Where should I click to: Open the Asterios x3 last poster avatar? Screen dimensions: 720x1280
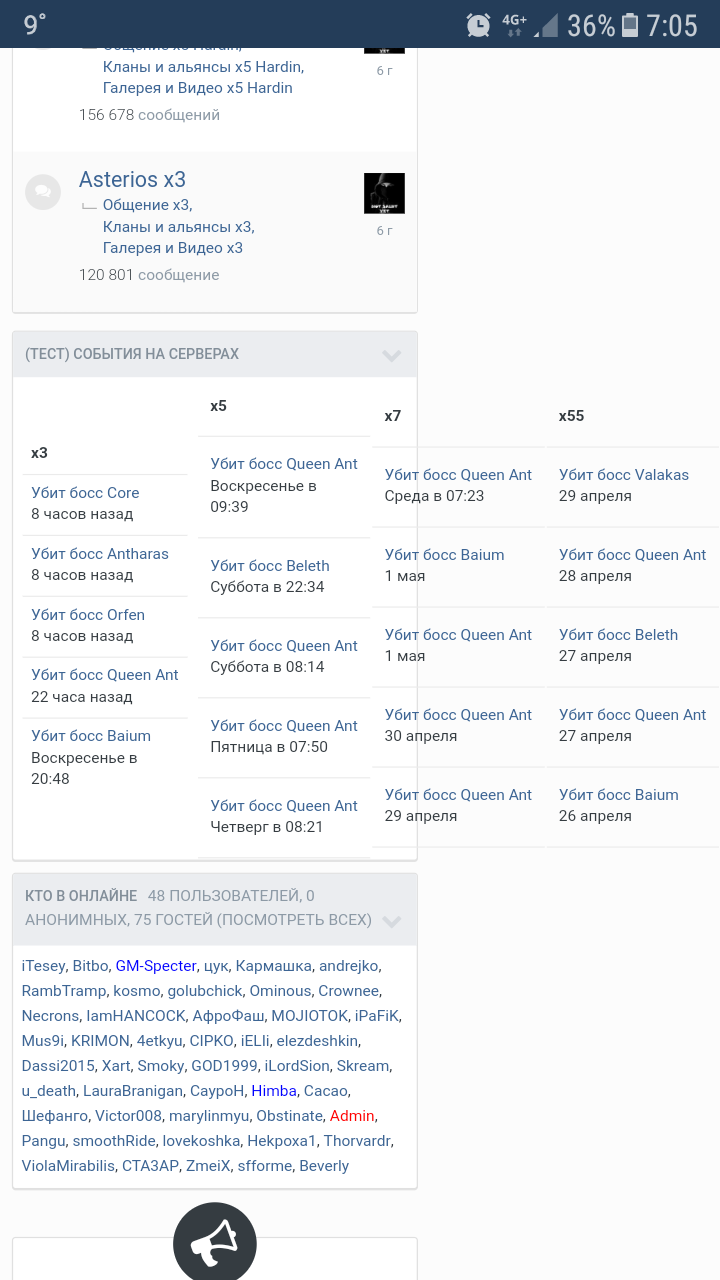point(384,193)
